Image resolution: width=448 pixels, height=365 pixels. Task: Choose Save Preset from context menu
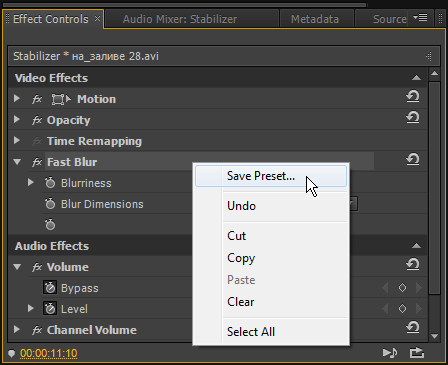point(271,176)
